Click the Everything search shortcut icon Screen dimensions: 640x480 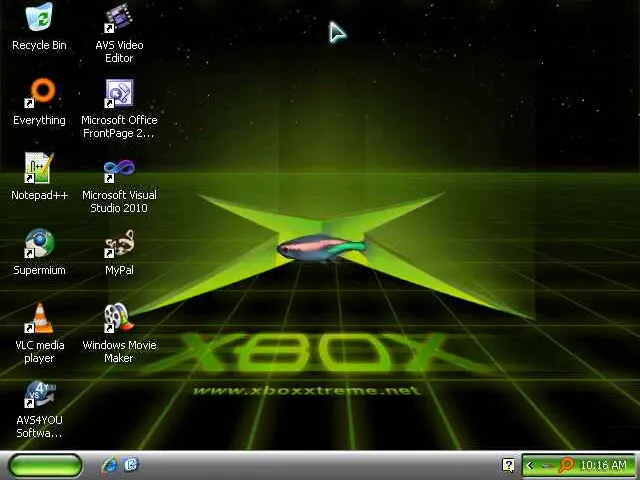pyautogui.click(x=40, y=92)
